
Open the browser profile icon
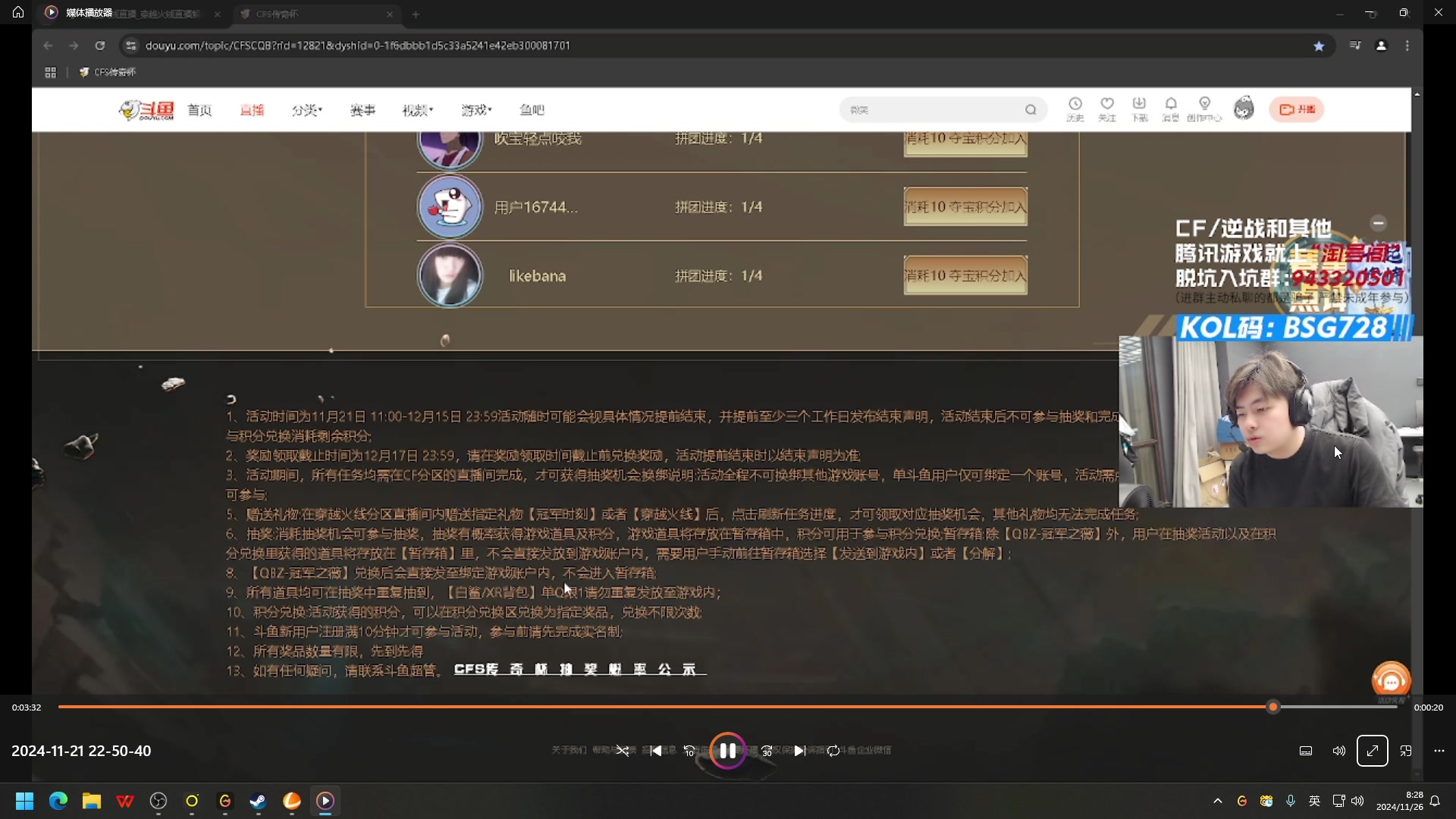tap(1381, 45)
